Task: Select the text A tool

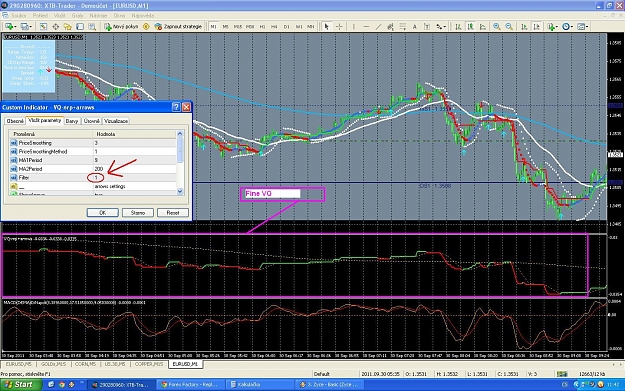Action: (415, 27)
